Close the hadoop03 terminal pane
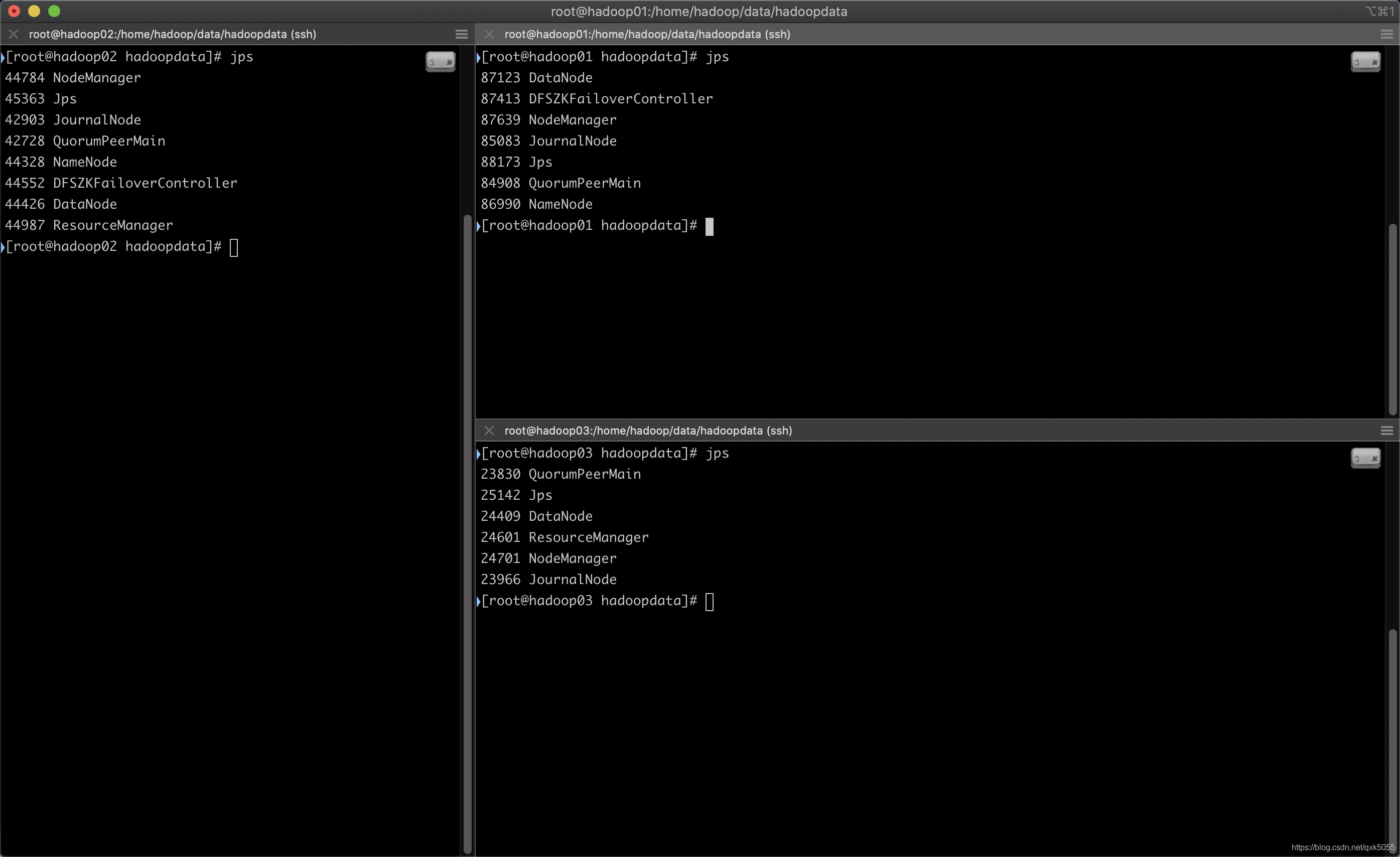 489,430
